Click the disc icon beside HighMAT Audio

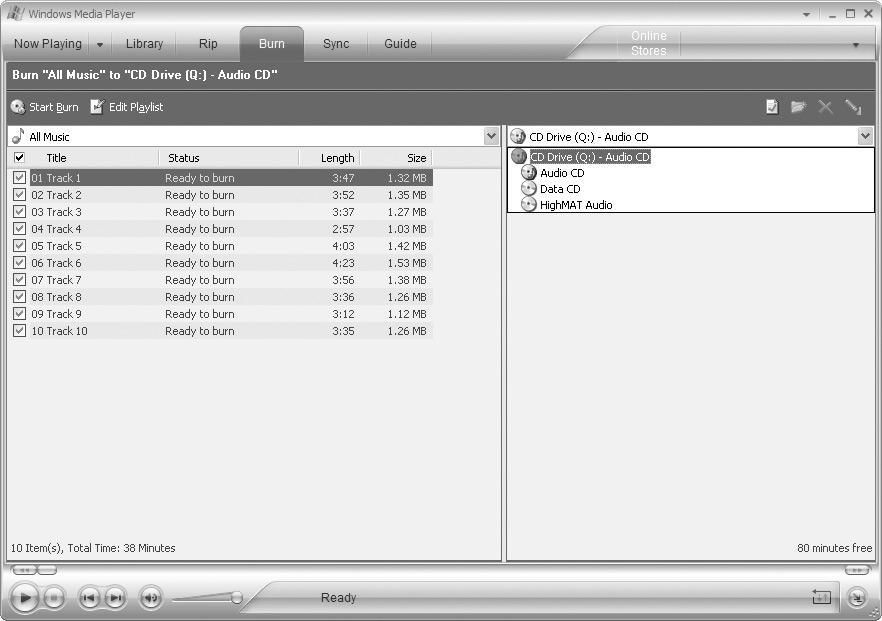(529, 204)
